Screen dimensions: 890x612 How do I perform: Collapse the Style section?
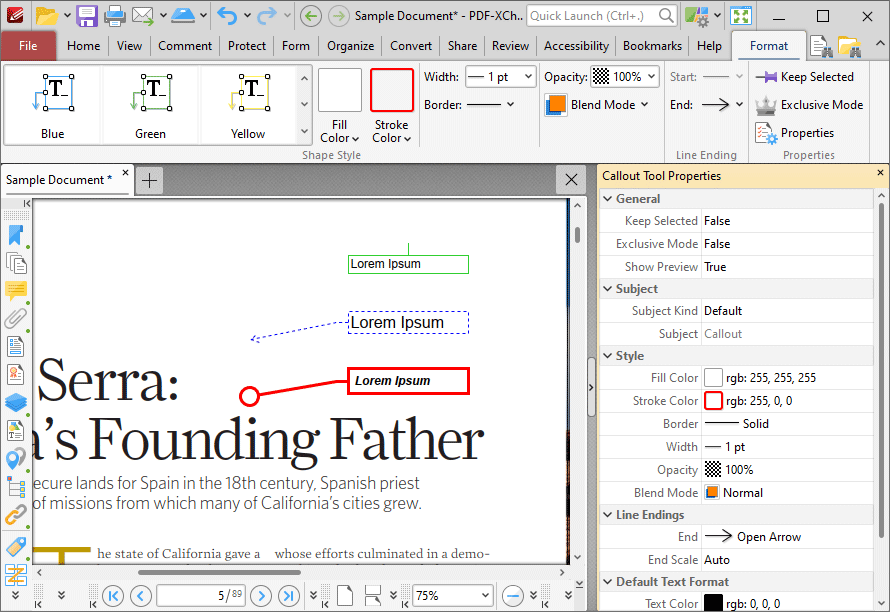[x=608, y=356]
